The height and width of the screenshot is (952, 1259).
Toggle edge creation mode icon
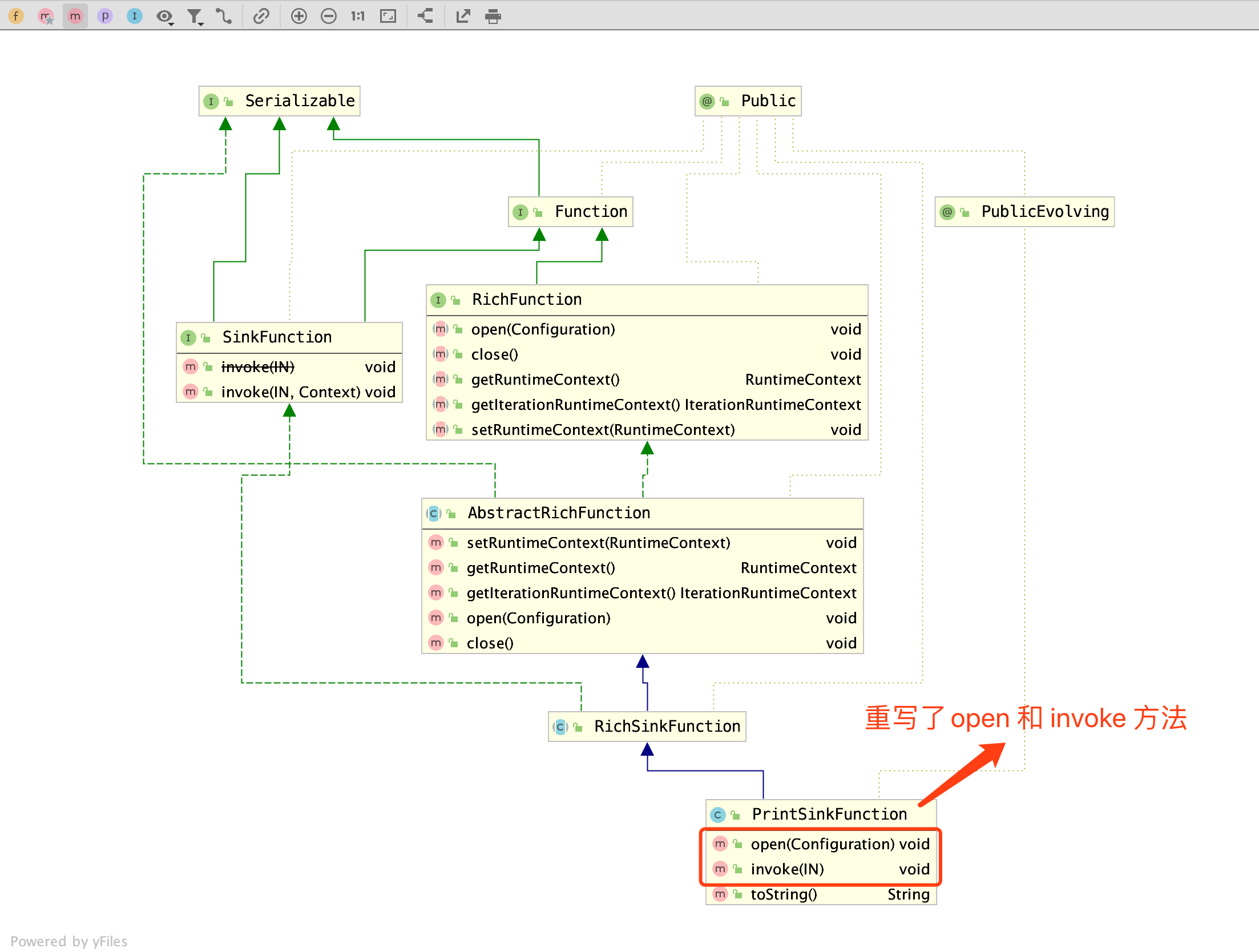point(224,16)
